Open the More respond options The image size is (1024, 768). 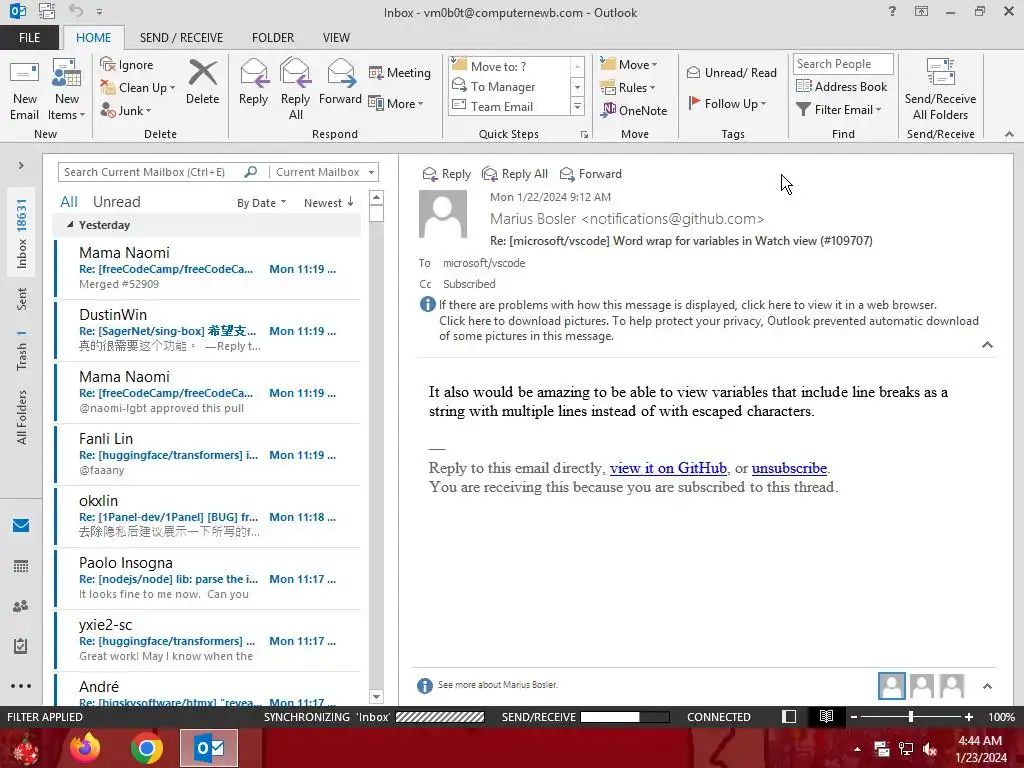396,103
